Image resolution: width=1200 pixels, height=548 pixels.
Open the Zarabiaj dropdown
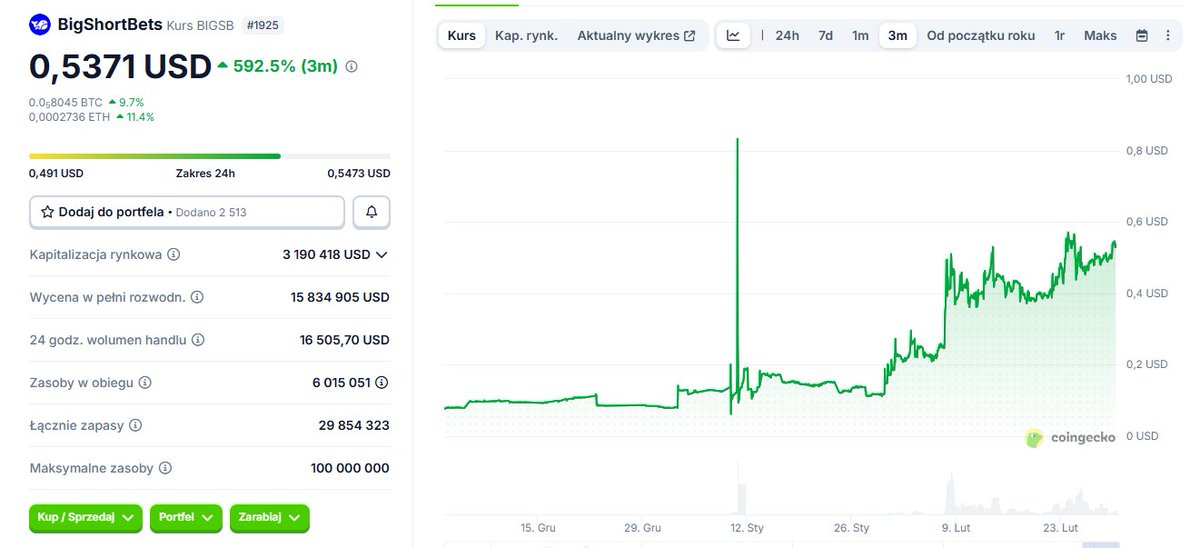pyautogui.click(x=270, y=517)
